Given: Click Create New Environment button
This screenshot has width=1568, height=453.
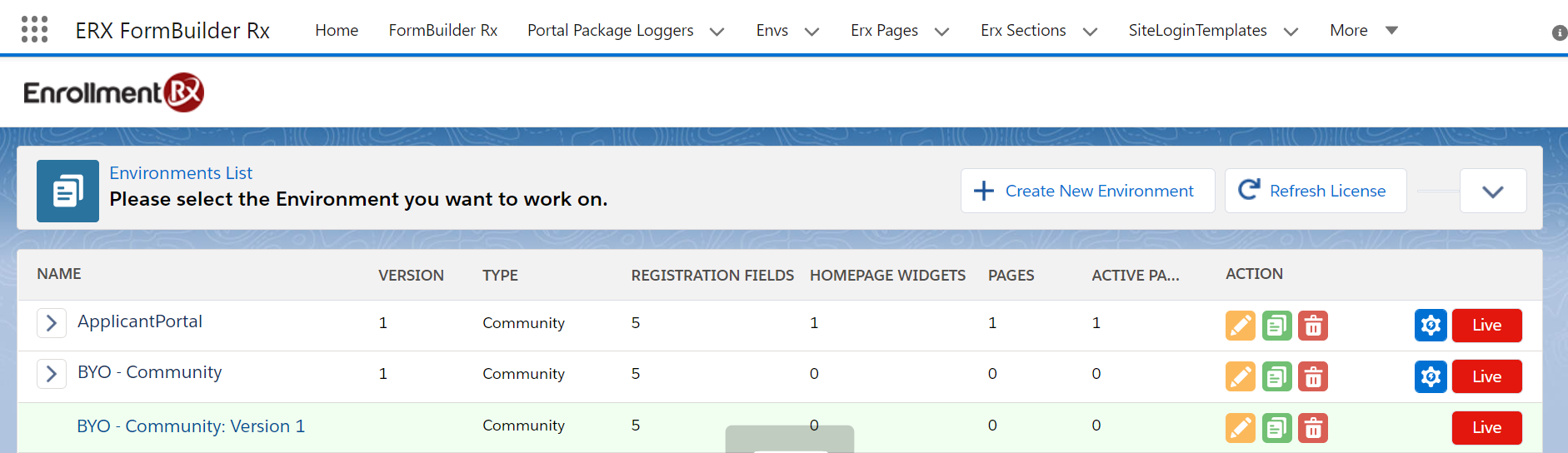Looking at the screenshot, I should pyautogui.click(x=1087, y=191).
